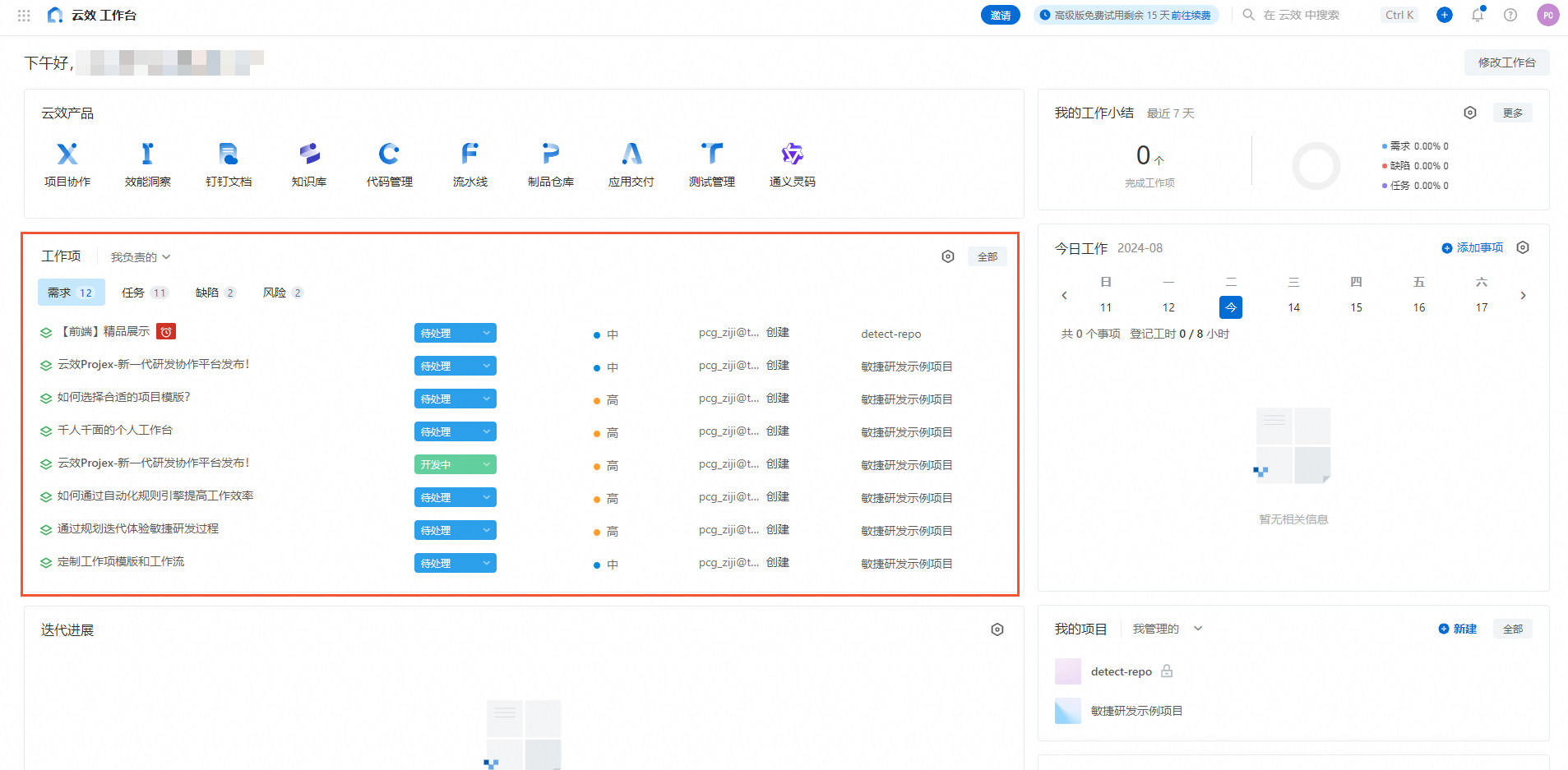Click the lock icon next to detect-repo
This screenshot has width=1568, height=770.
pyautogui.click(x=1167, y=671)
